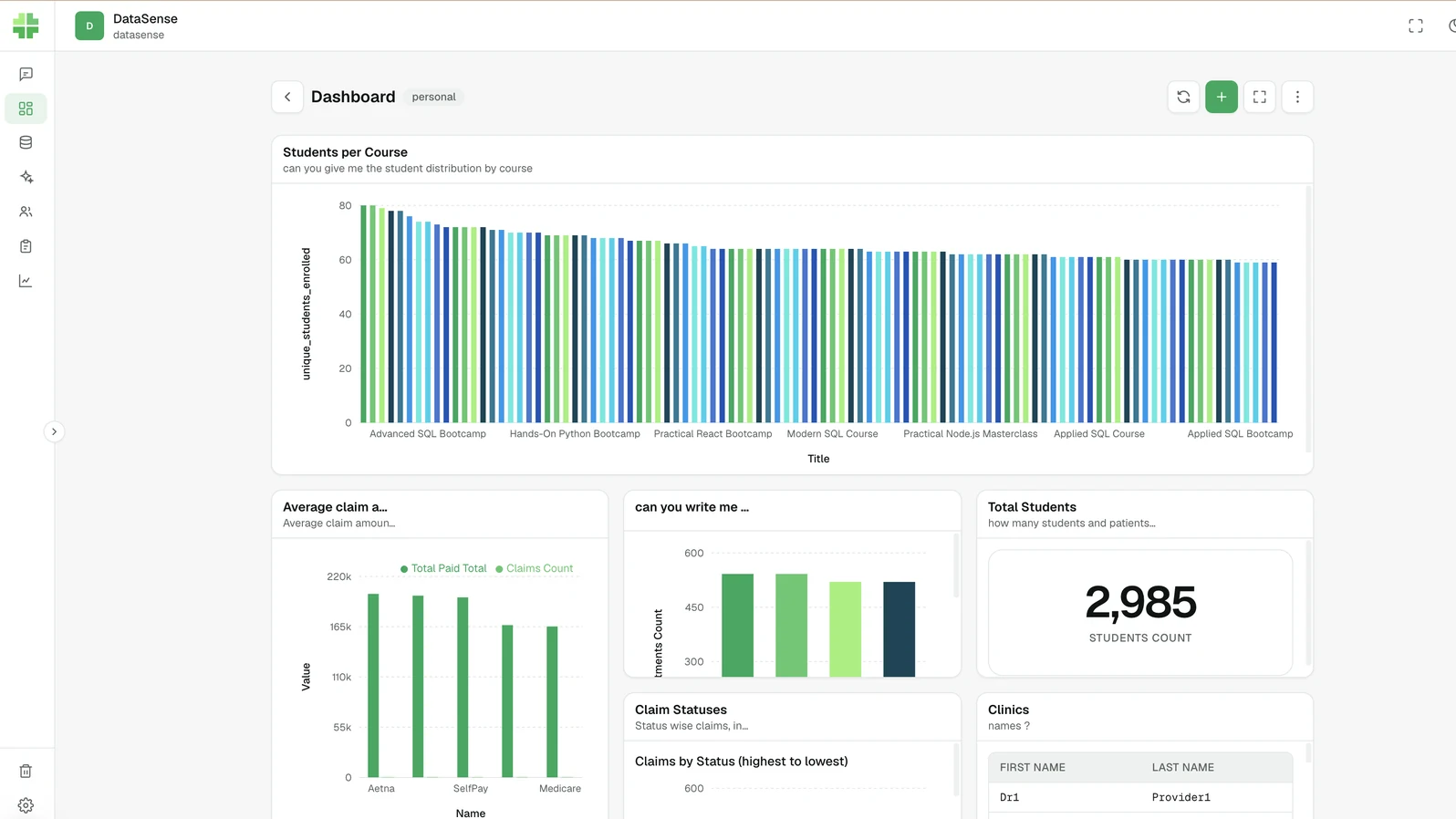Click the scrollbar in 'can you write me' card
Image resolution: width=1456 pixels, height=819 pixels.
[956, 565]
